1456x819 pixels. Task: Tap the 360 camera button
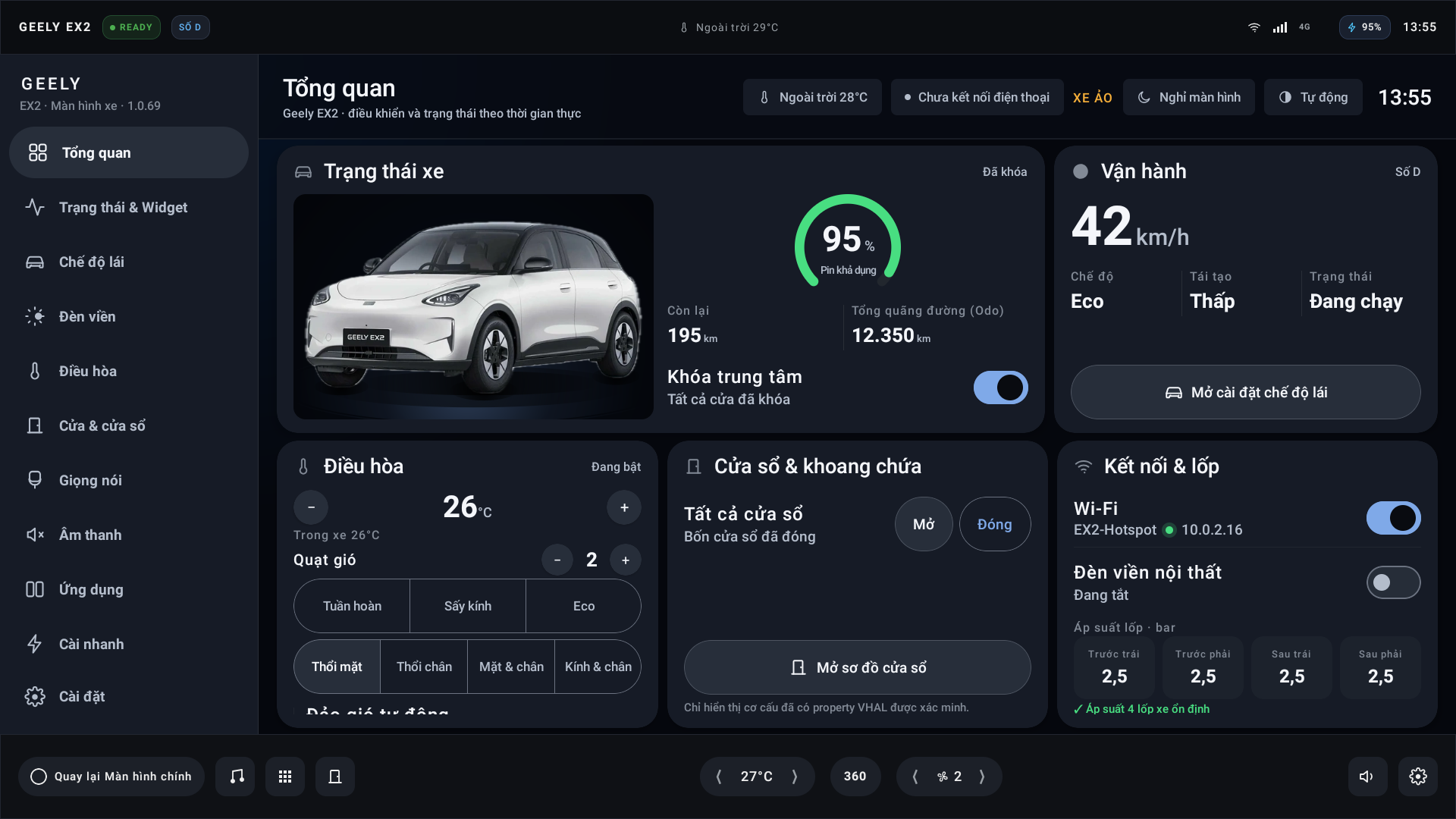pyautogui.click(x=855, y=776)
